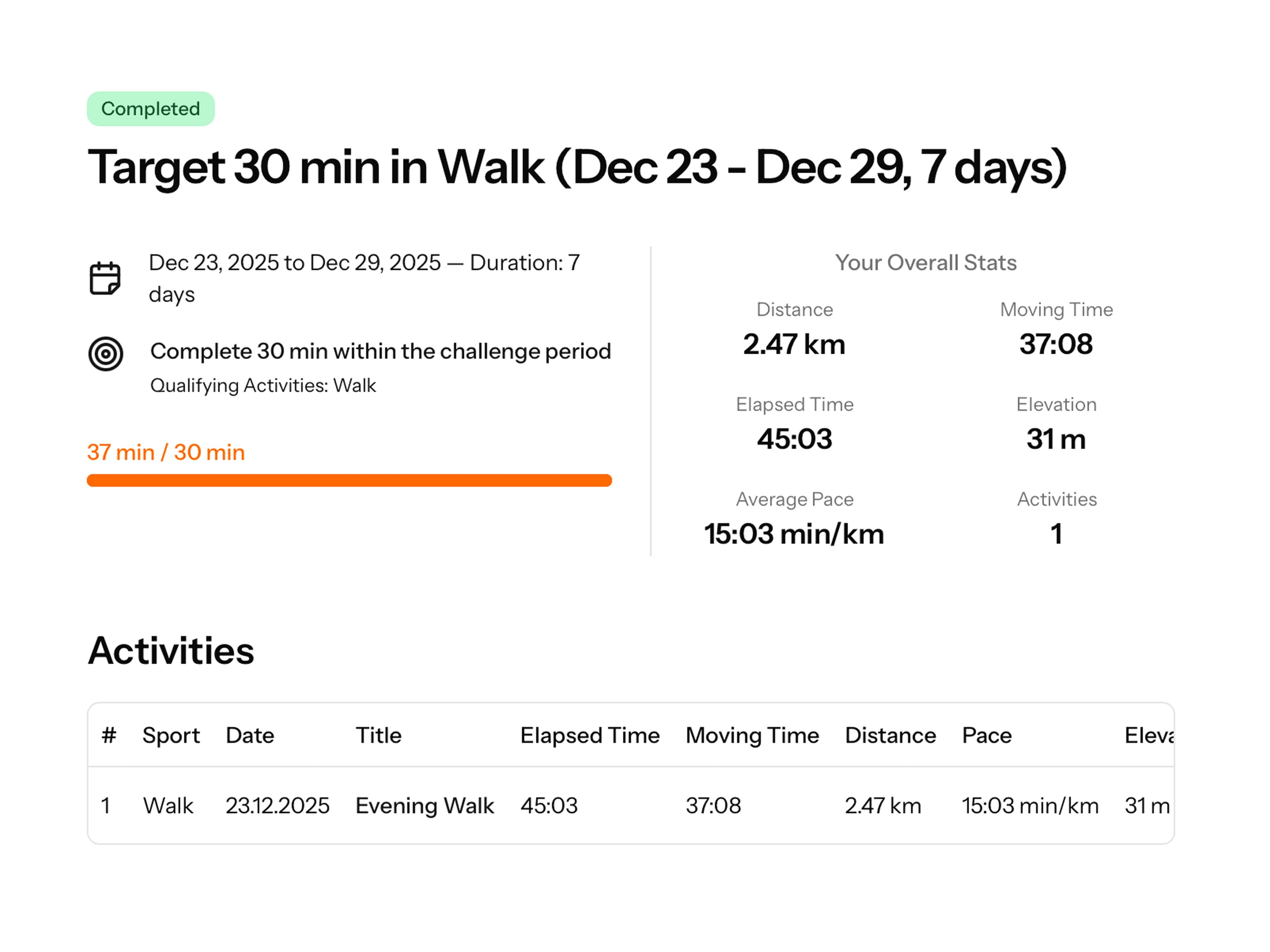Image resolution: width=1270 pixels, height=952 pixels.
Task: Click the orange progress bar
Action: [x=349, y=480]
